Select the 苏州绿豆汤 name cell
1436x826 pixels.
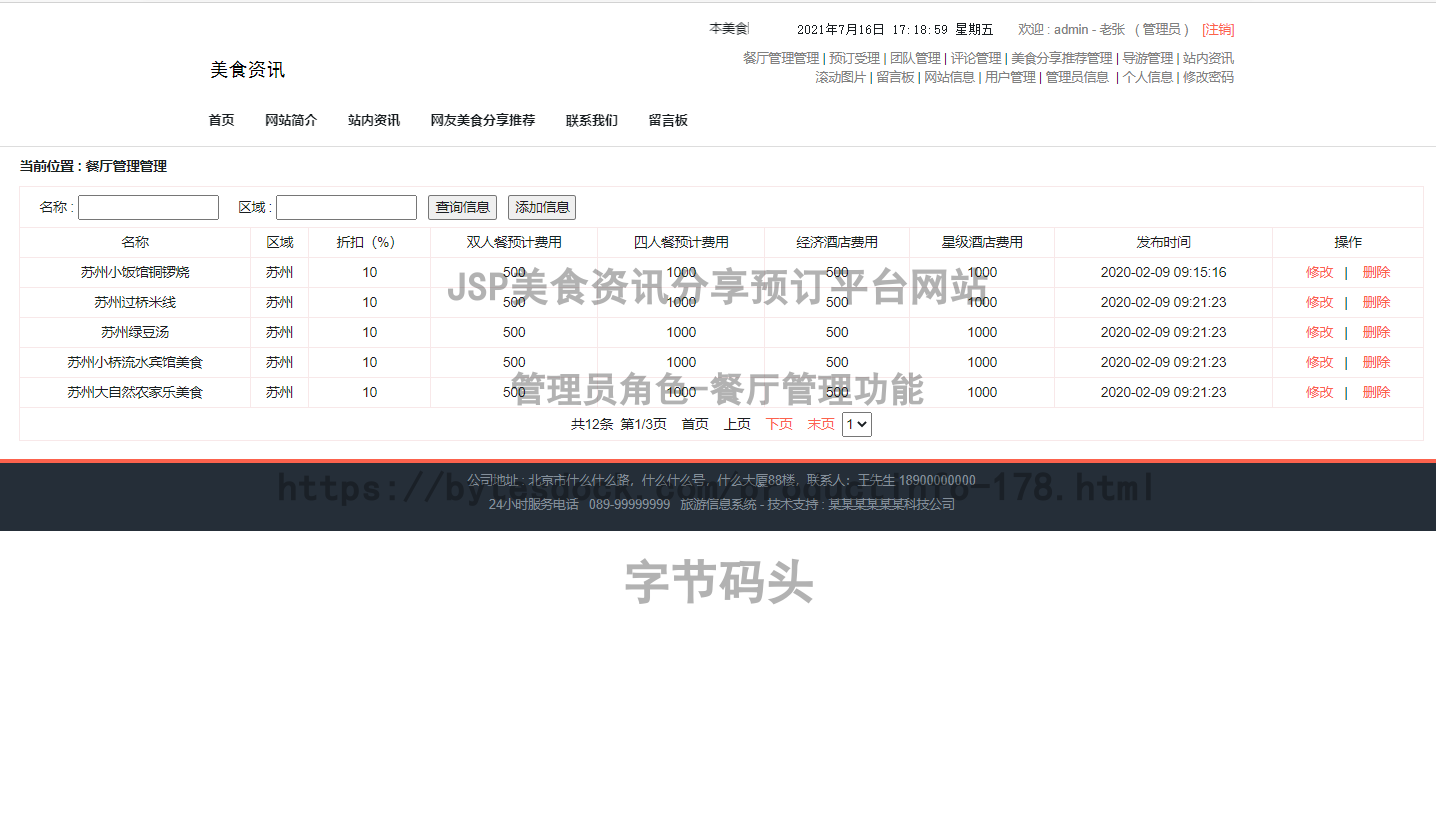tap(135, 332)
